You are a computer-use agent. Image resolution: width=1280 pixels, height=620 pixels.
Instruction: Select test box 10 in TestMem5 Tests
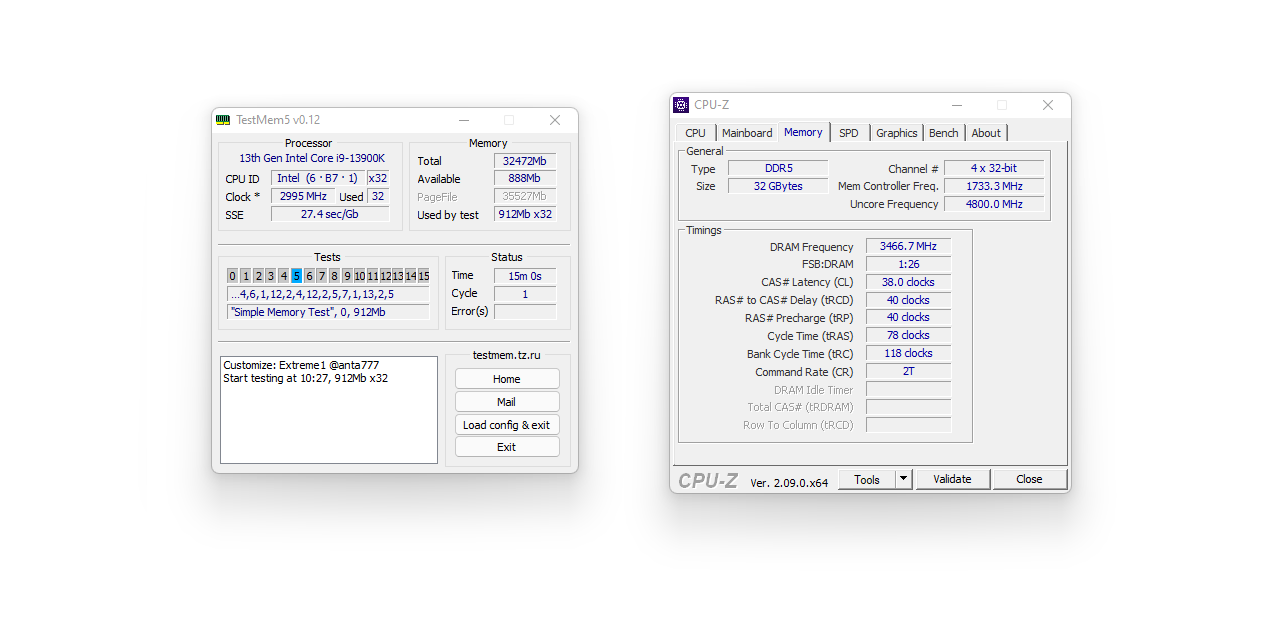coord(360,276)
